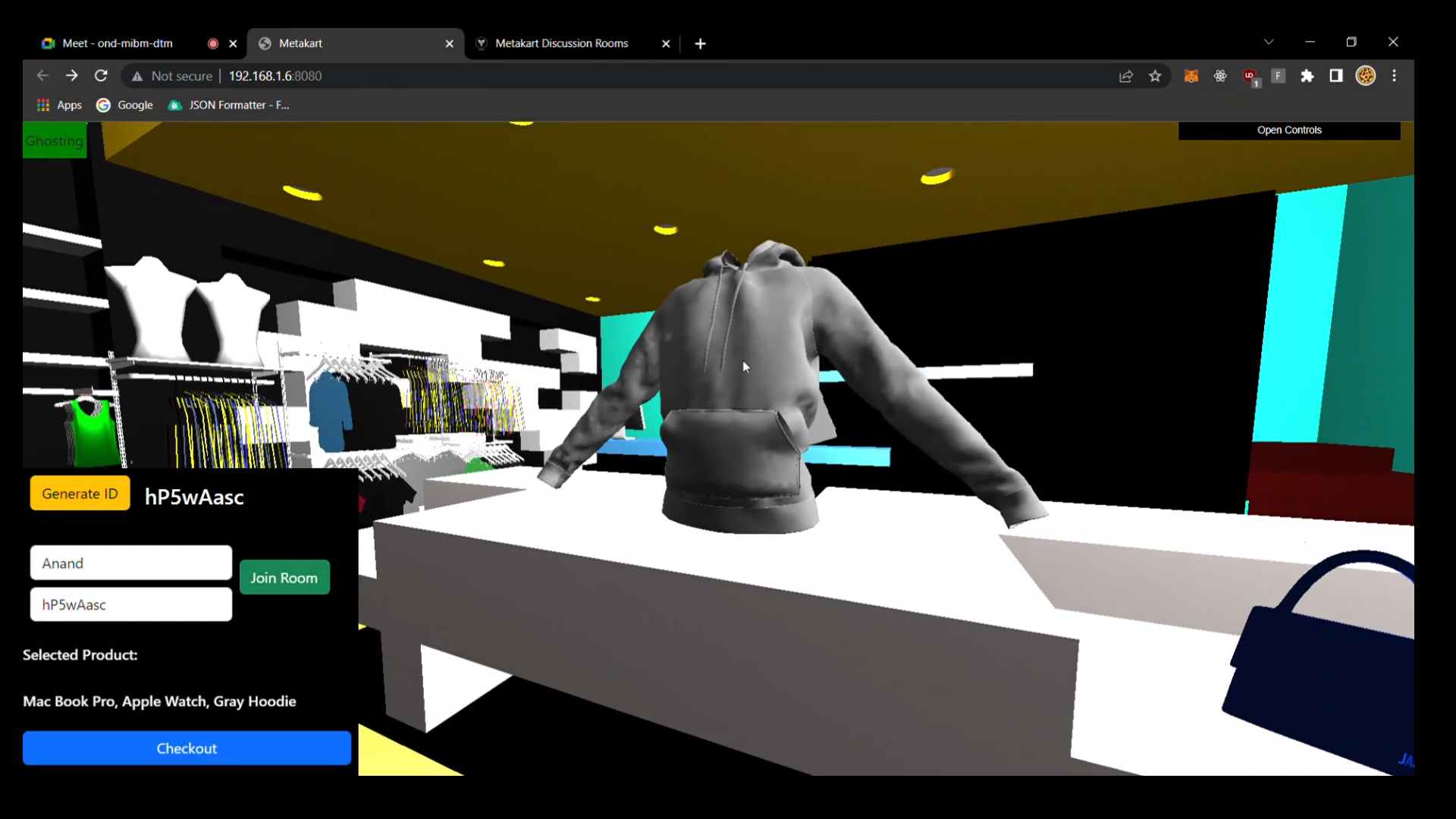Click the Apps grid bookmark icon
Image resolution: width=1456 pixels, height=819 pixels.
point(43,105)
